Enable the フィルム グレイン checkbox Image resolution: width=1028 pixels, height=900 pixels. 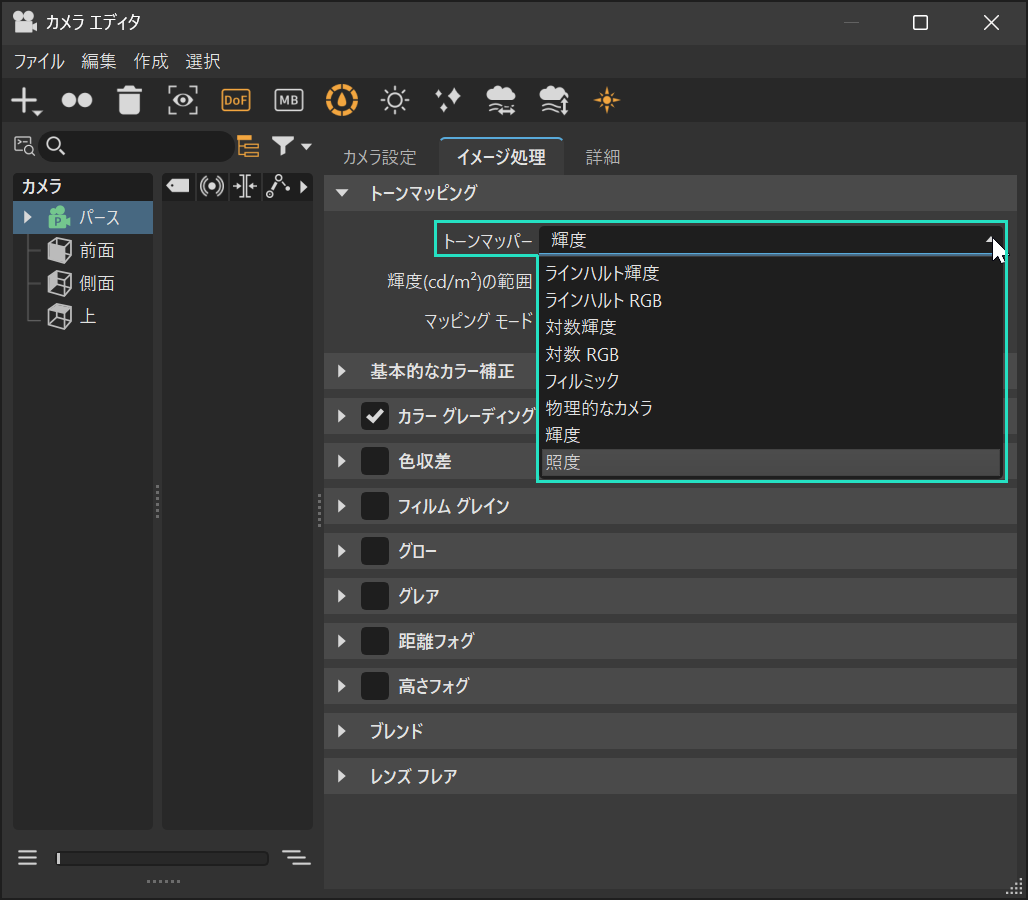click(375, 506)
